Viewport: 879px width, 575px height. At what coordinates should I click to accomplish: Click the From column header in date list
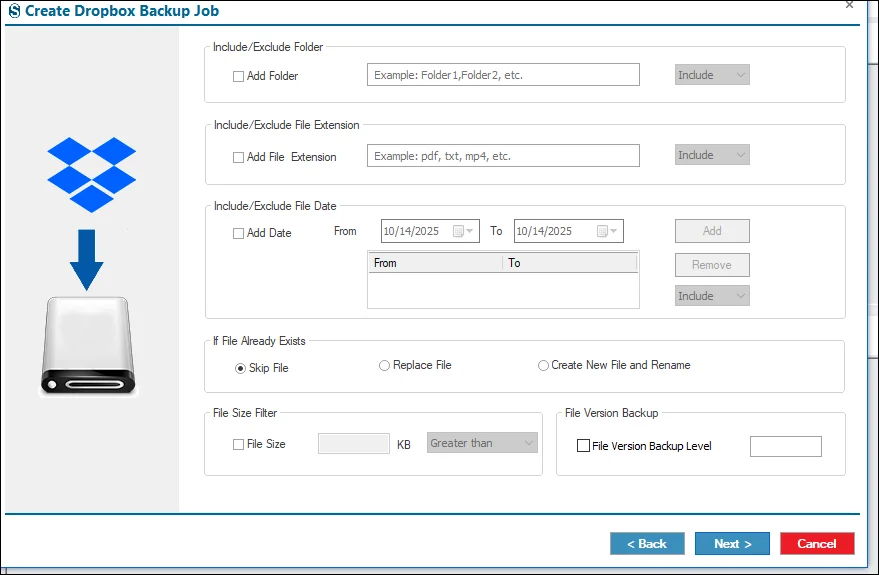click(436, 263)
